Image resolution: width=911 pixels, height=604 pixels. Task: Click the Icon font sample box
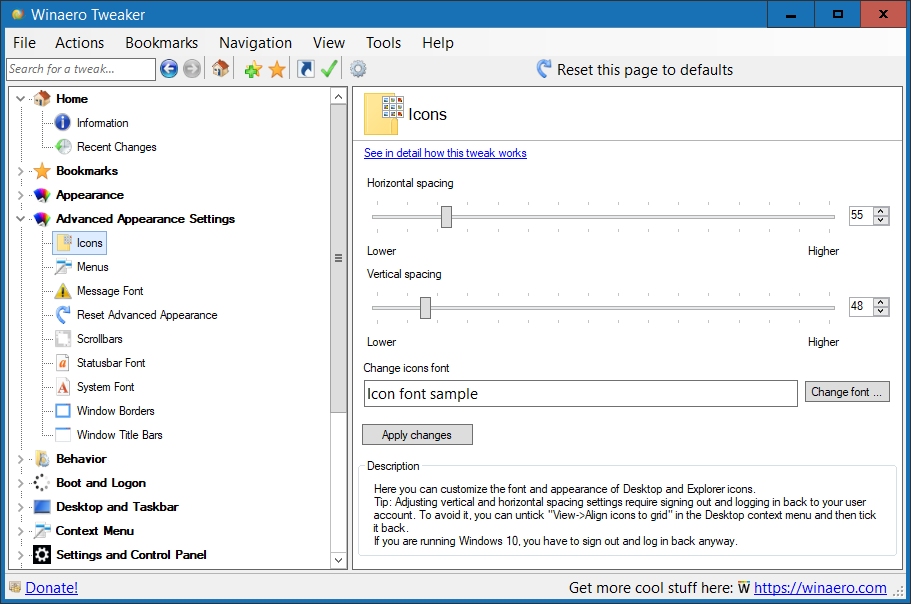click(x=580, y=394)
